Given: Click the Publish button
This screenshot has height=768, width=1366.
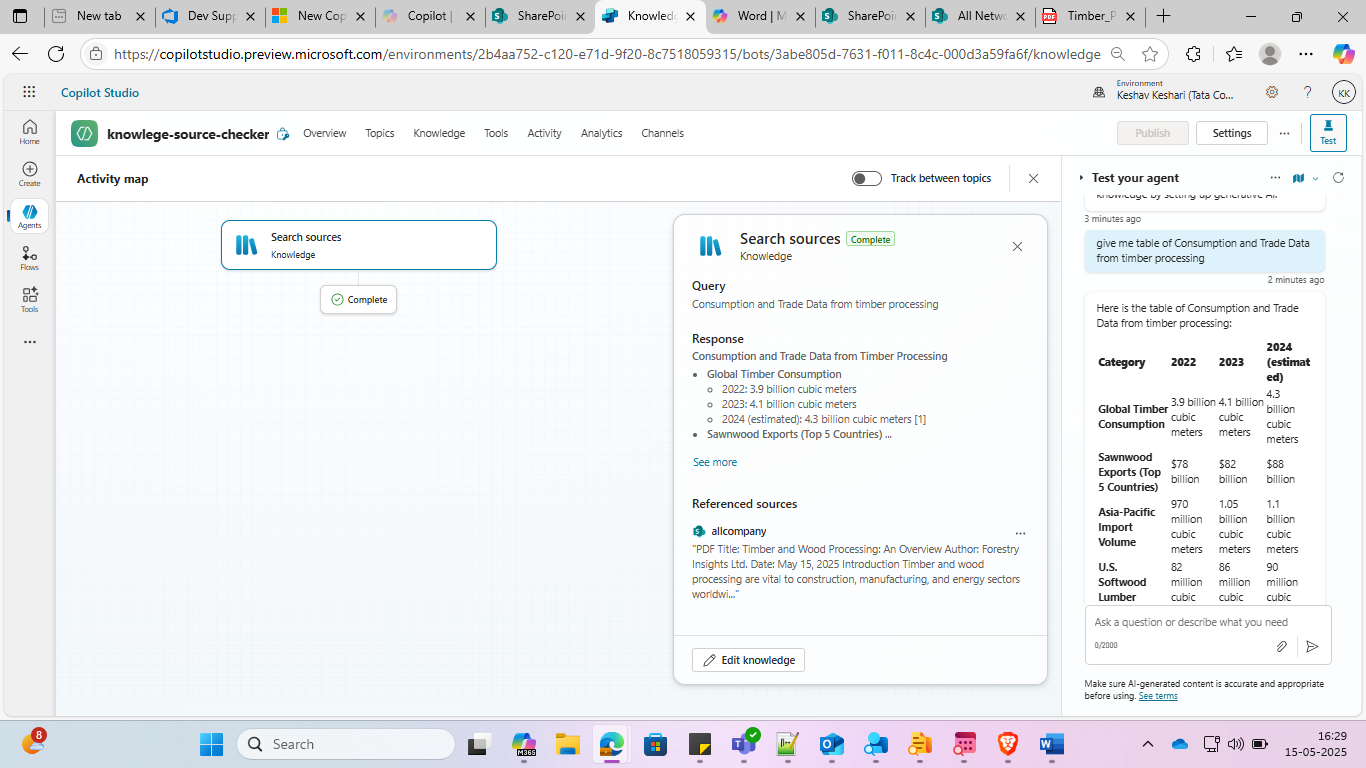Looking at the screenshot, I should pyautogui.click(x=1153, y=133).
